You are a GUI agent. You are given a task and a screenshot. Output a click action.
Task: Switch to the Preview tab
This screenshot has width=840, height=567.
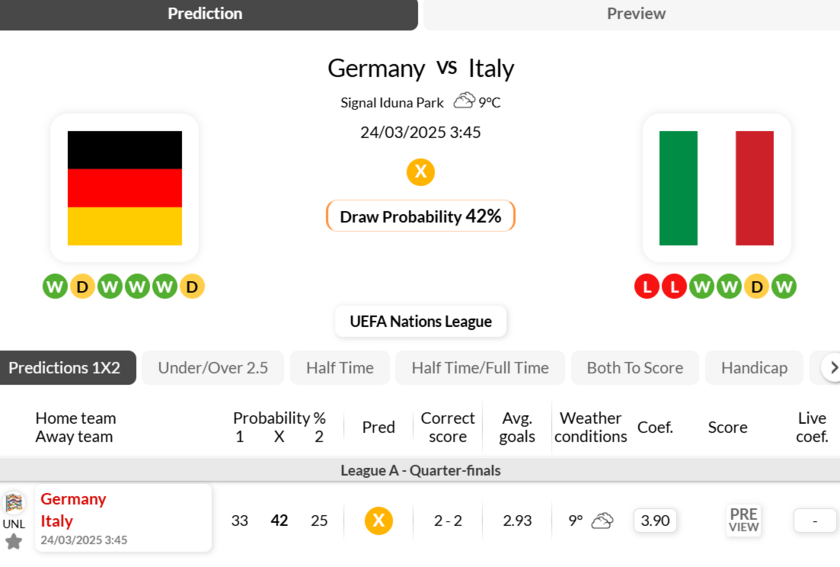click(x=636, y=14)
